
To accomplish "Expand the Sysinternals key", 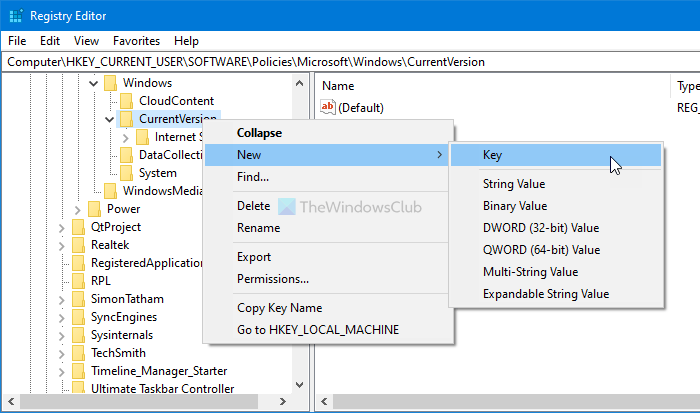I will click(x=62, y=336).
